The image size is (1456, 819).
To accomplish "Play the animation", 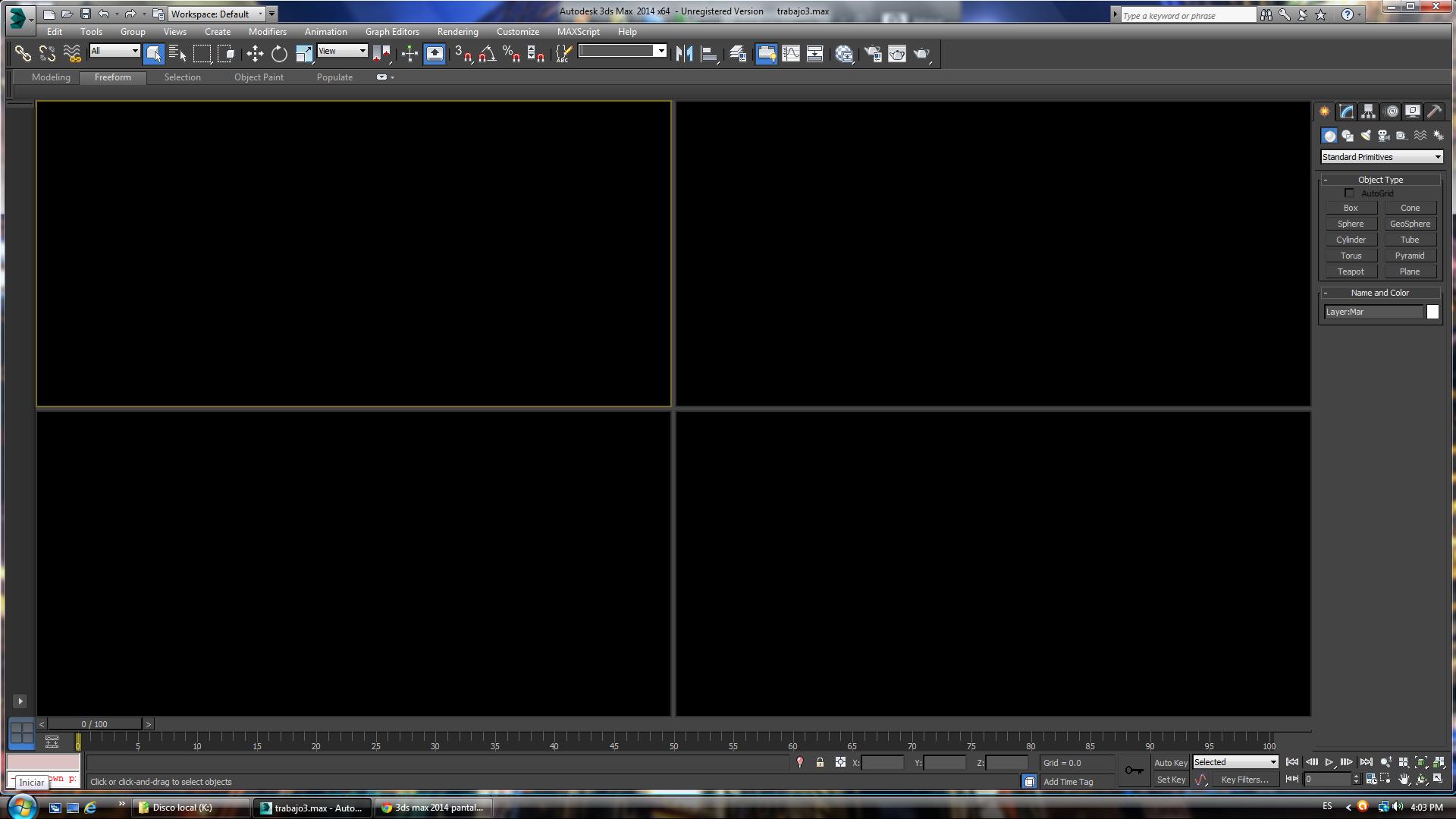I will pos(1329,762).
